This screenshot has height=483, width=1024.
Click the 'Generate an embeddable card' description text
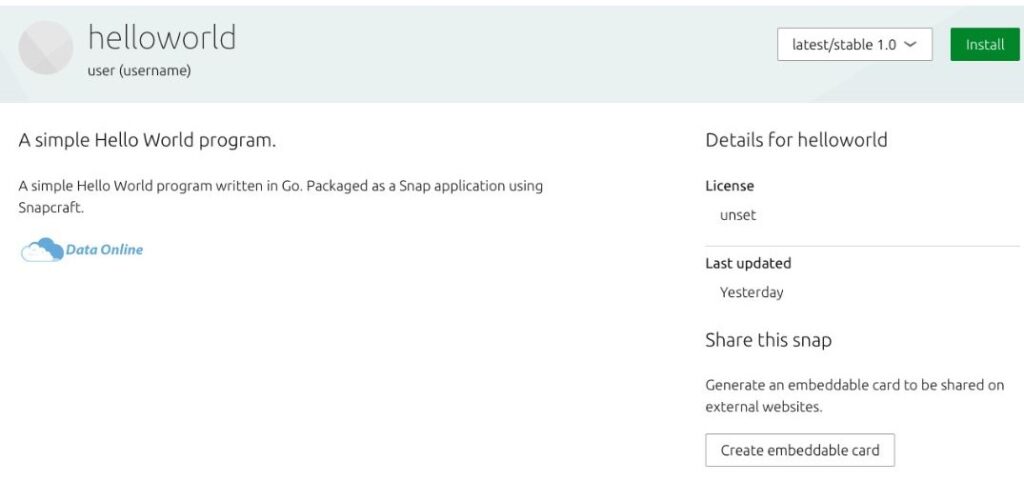[x=855, y=396]
